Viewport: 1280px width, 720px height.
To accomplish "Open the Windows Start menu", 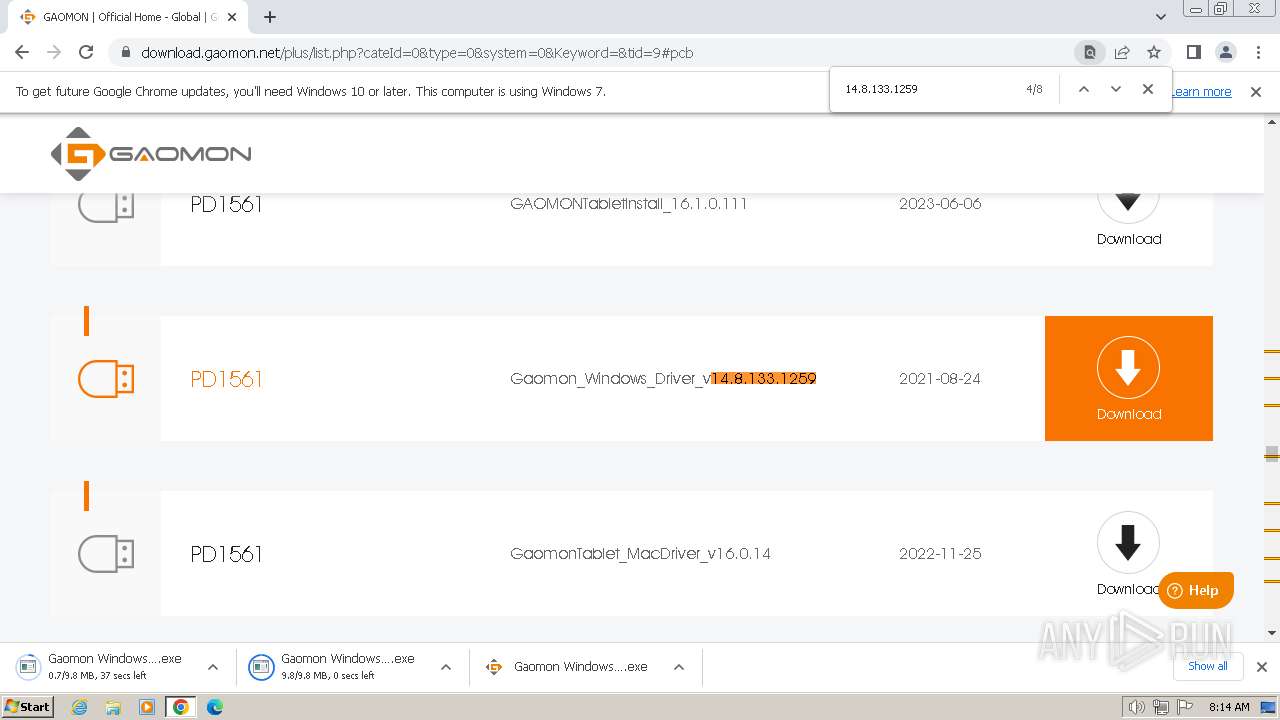I will tap(28, 706).
